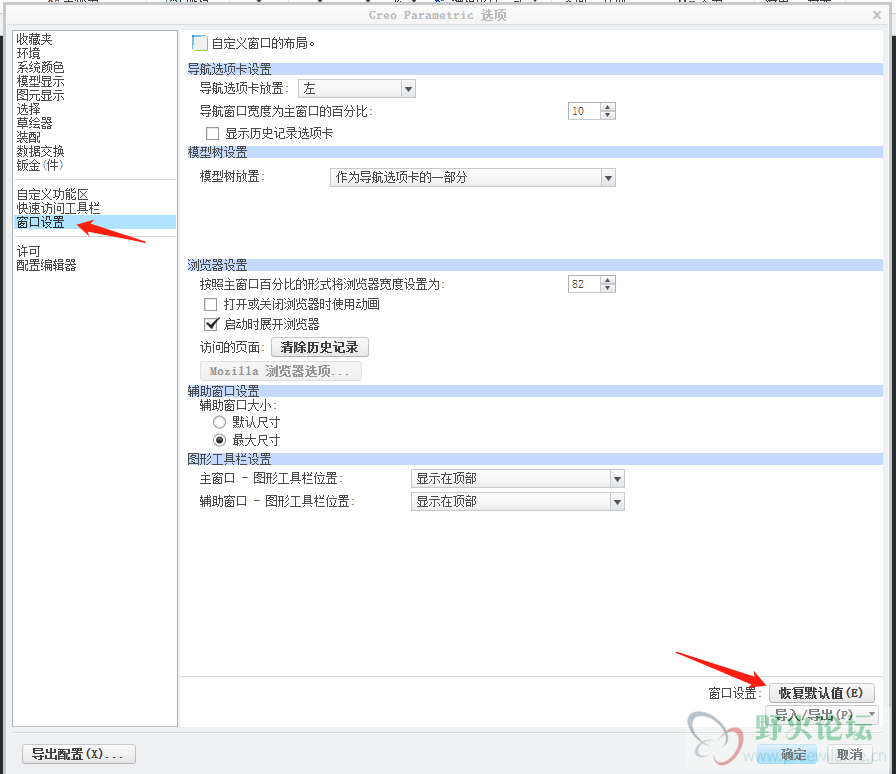Open 草绘器 options
Image resolution: width=896 pixels, height=774 pixels.
(34, 123)
